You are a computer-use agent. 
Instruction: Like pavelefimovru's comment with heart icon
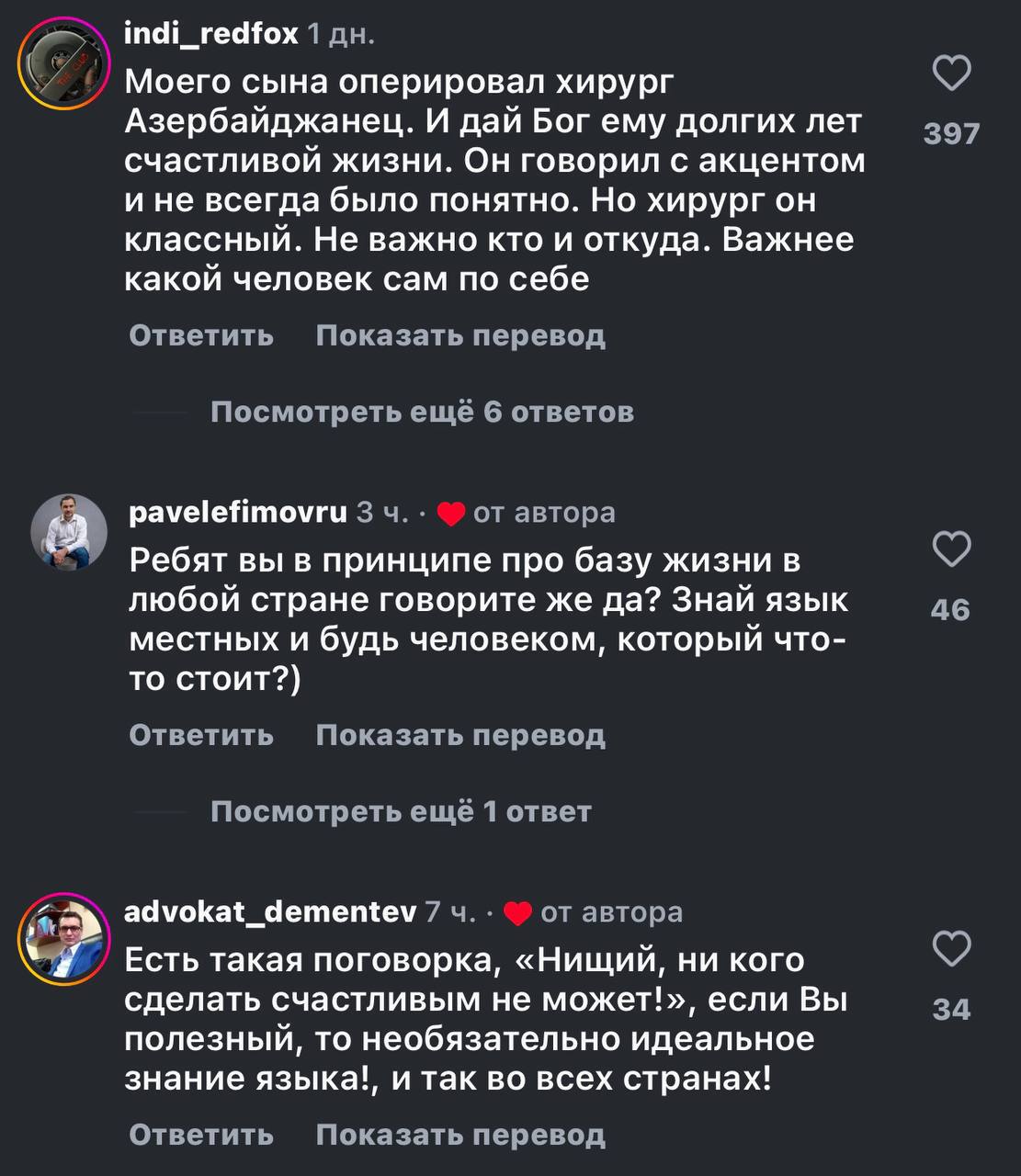[x=951, y=549]
